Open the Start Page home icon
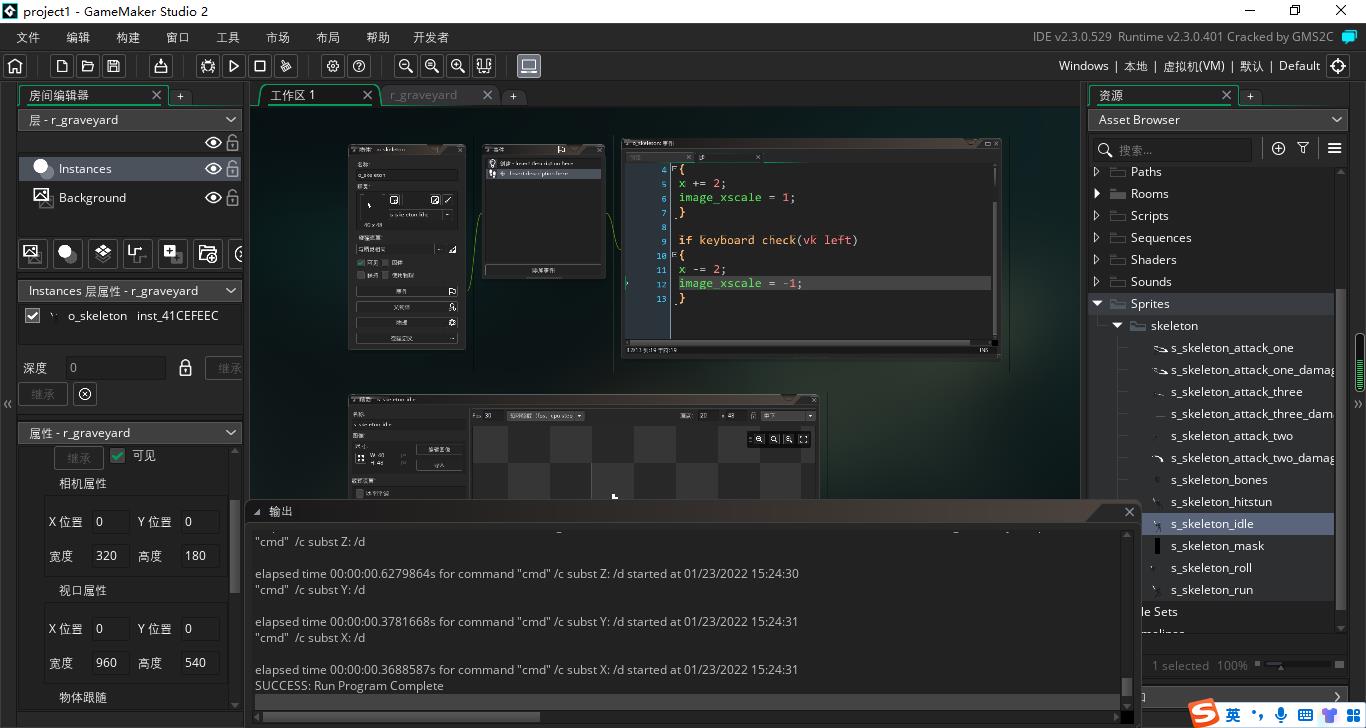 (x=15, y=66)
